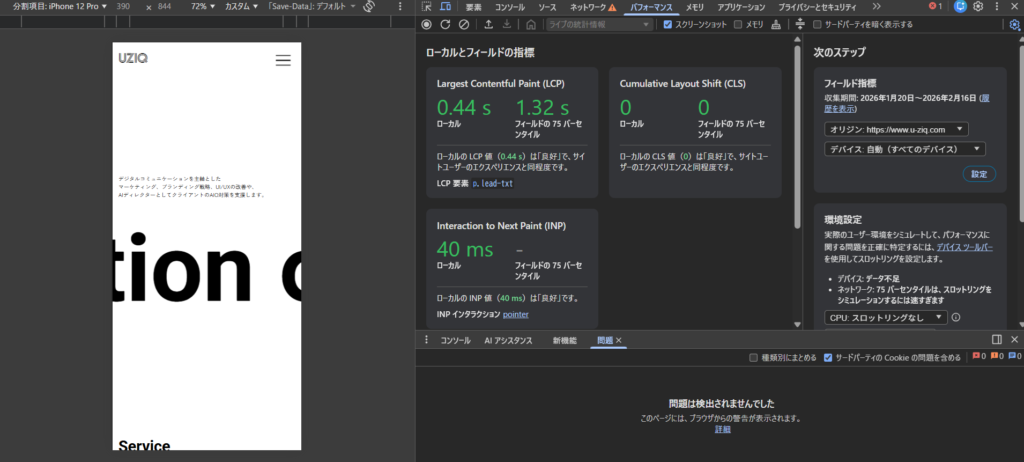Click the 設定 button in フィールド指標
Image resolution: width=1024 pixels, height=462 pixels.
[x=979, y=174]
